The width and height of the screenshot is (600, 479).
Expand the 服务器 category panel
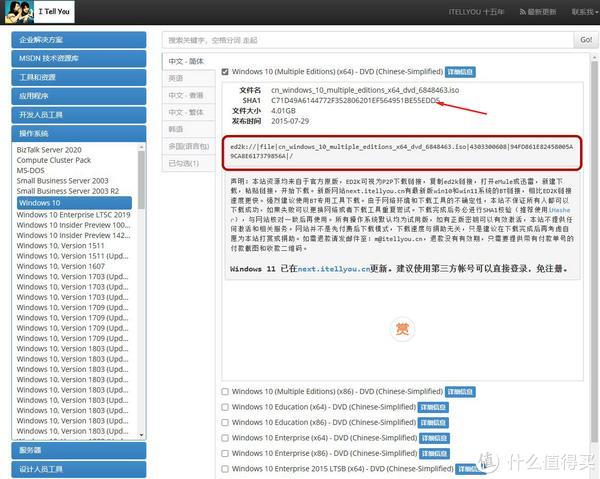[x=78, y=450]
